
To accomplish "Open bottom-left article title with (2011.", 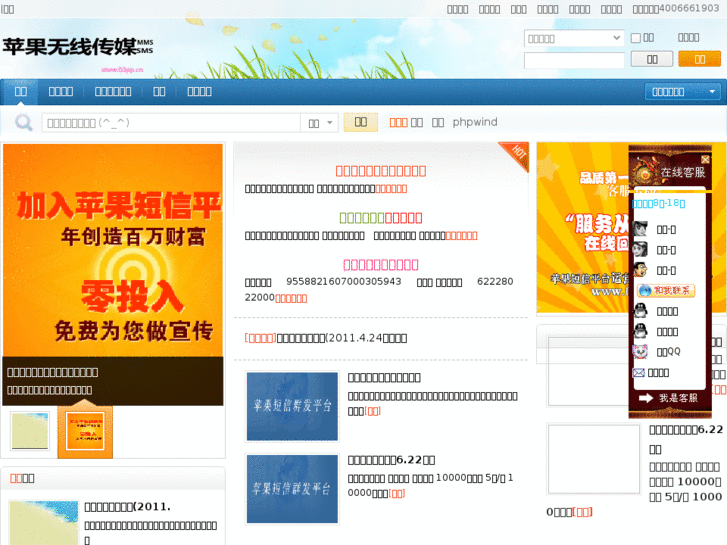I will [x=128, y=507].
